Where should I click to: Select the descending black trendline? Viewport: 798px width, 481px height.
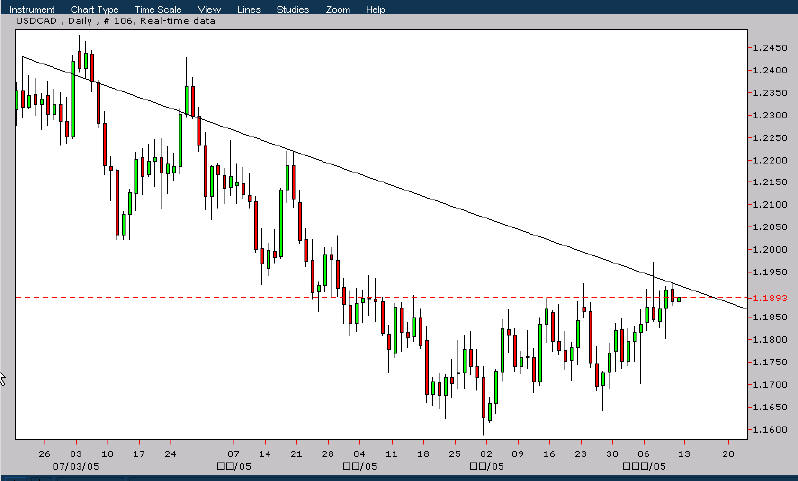click(384, 182)
